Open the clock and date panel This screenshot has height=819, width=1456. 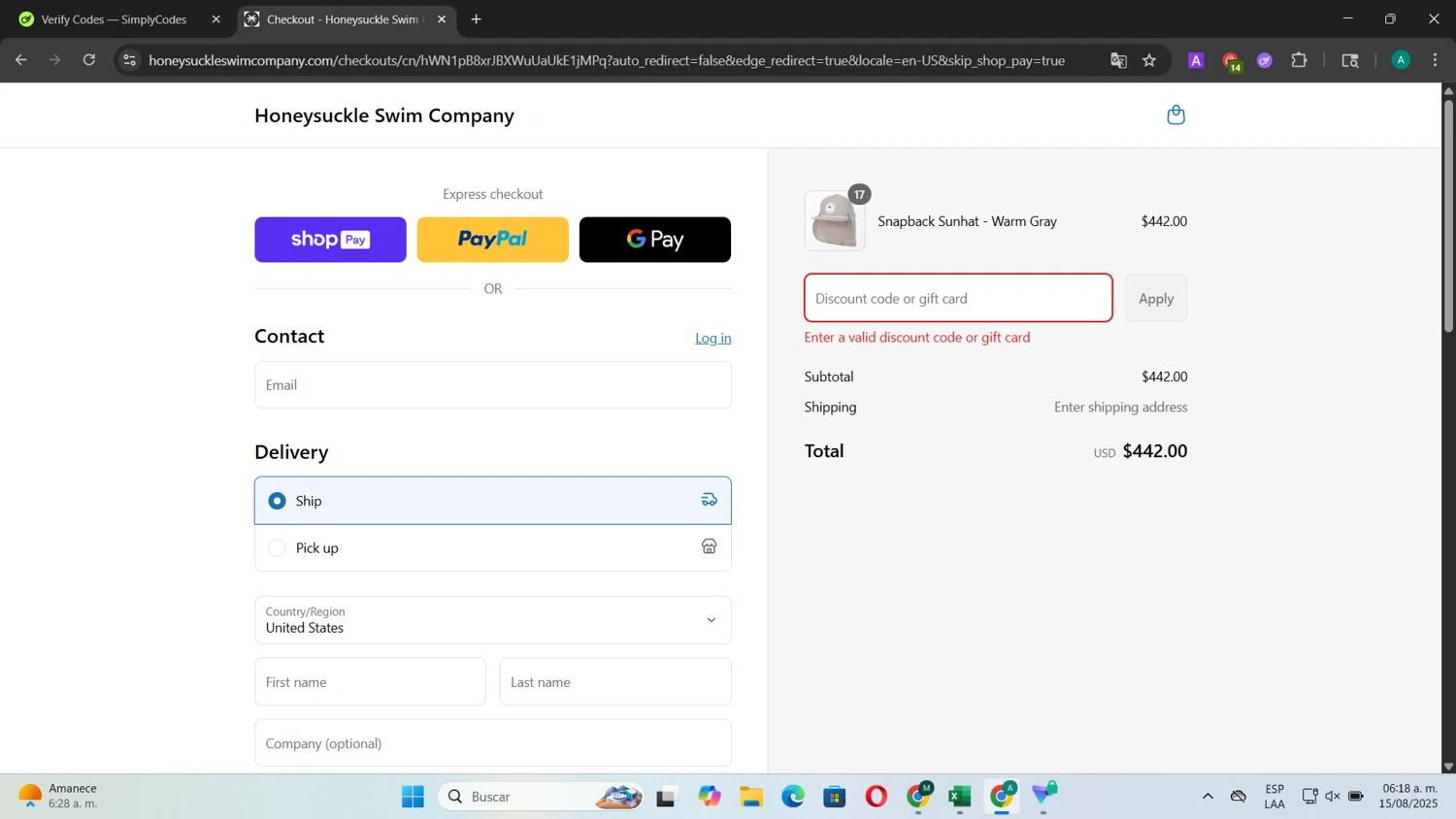(1409, 797)
